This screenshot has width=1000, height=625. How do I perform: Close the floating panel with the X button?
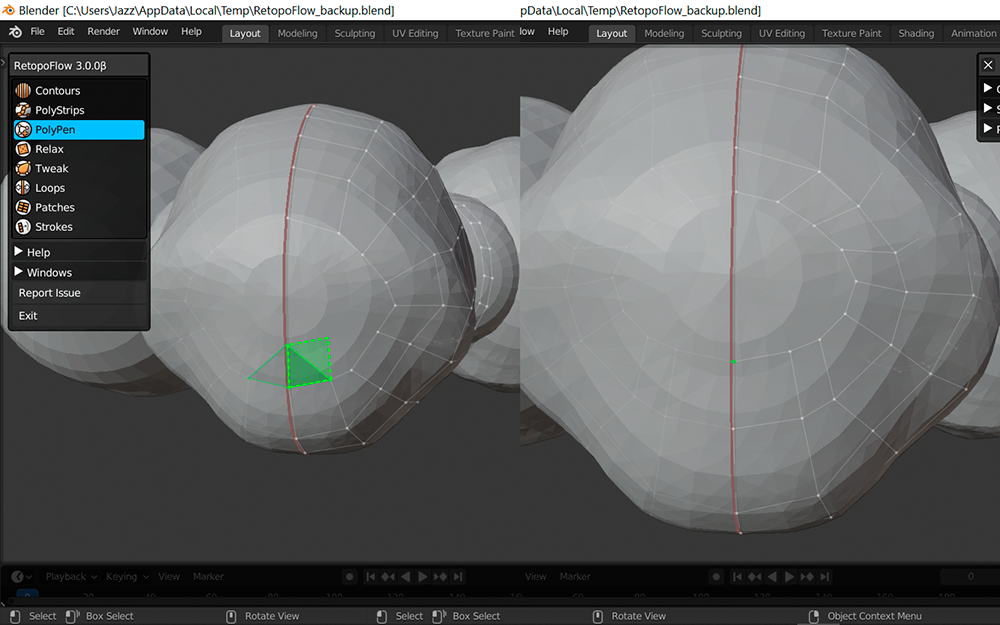pyautogui.click(x=988, y=65)
